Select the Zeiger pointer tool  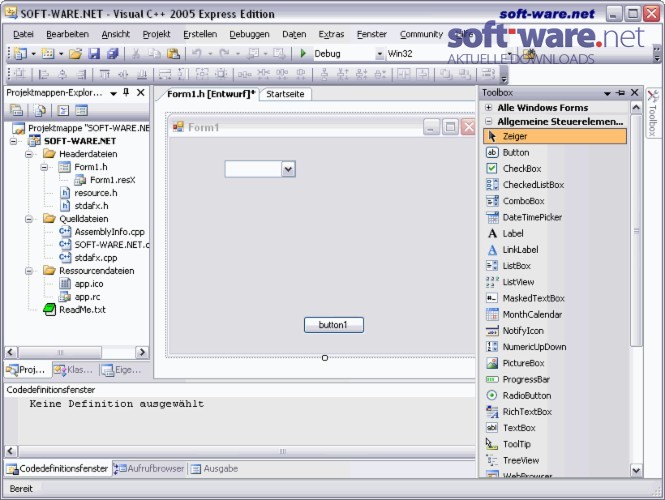555,136
